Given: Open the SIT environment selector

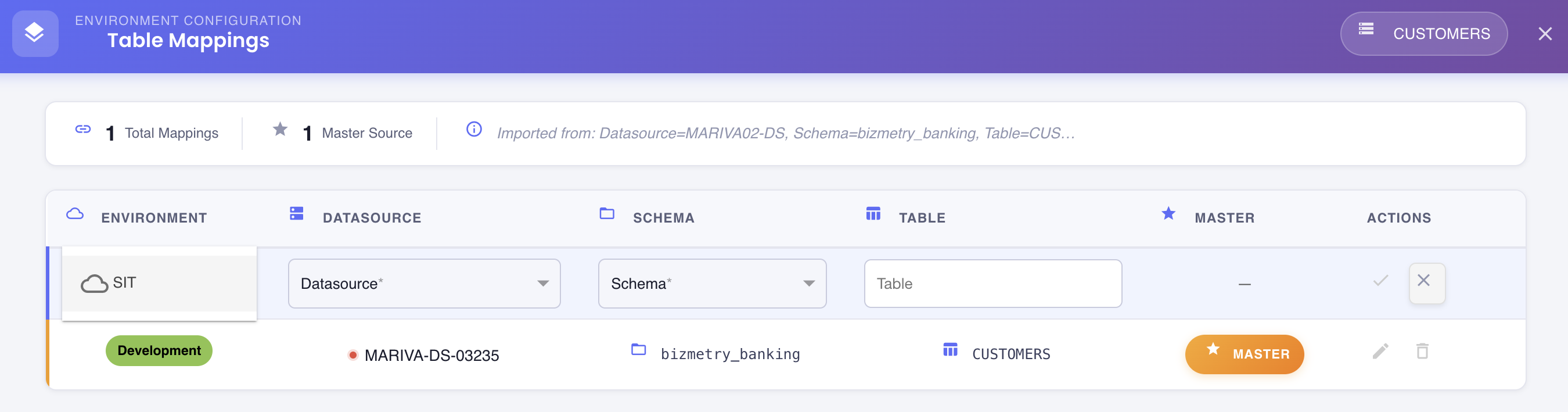Looking at the screenshot, I should coord(159,284).
